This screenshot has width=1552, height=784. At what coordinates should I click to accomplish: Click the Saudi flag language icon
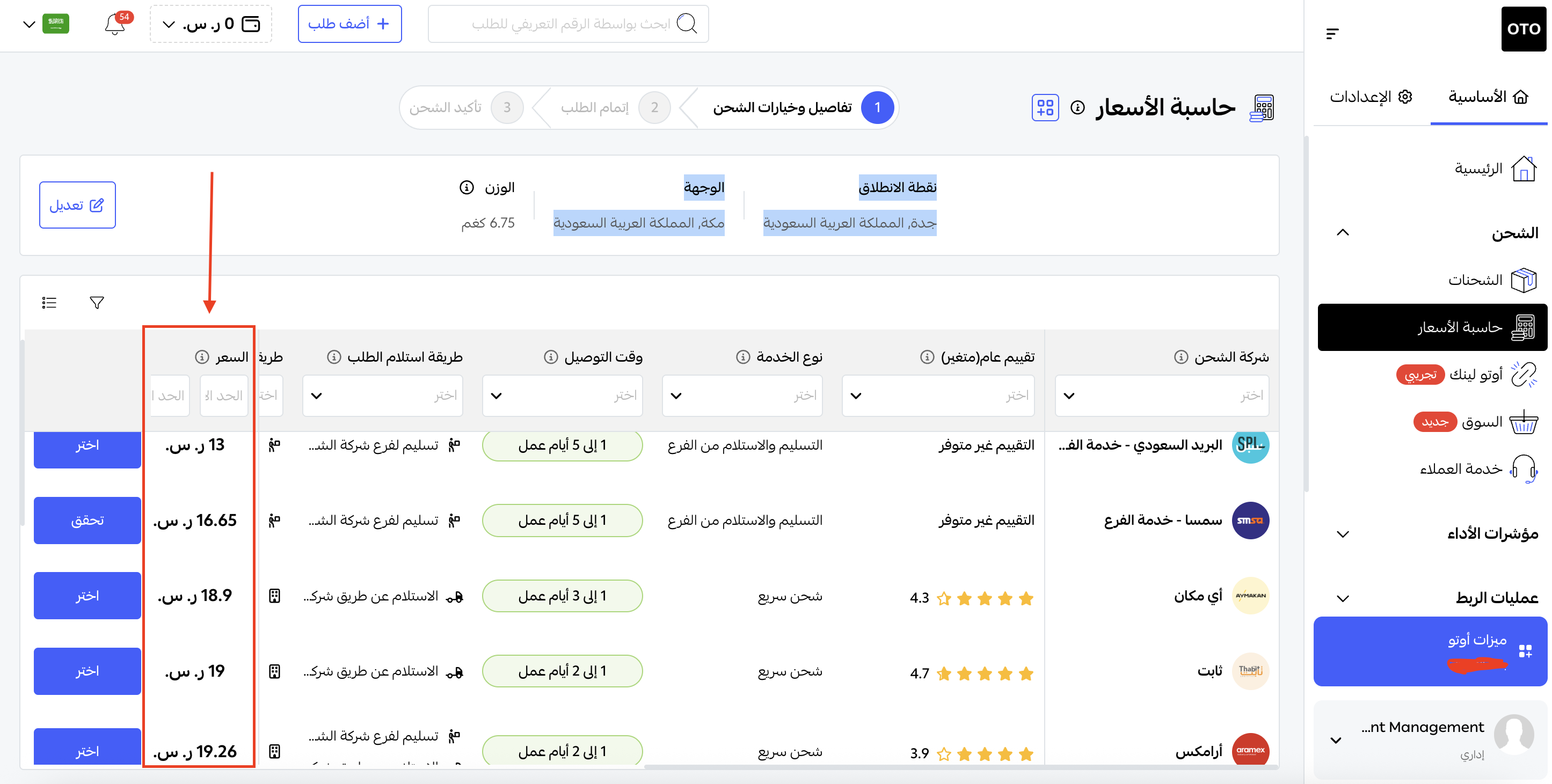[56, 24]
